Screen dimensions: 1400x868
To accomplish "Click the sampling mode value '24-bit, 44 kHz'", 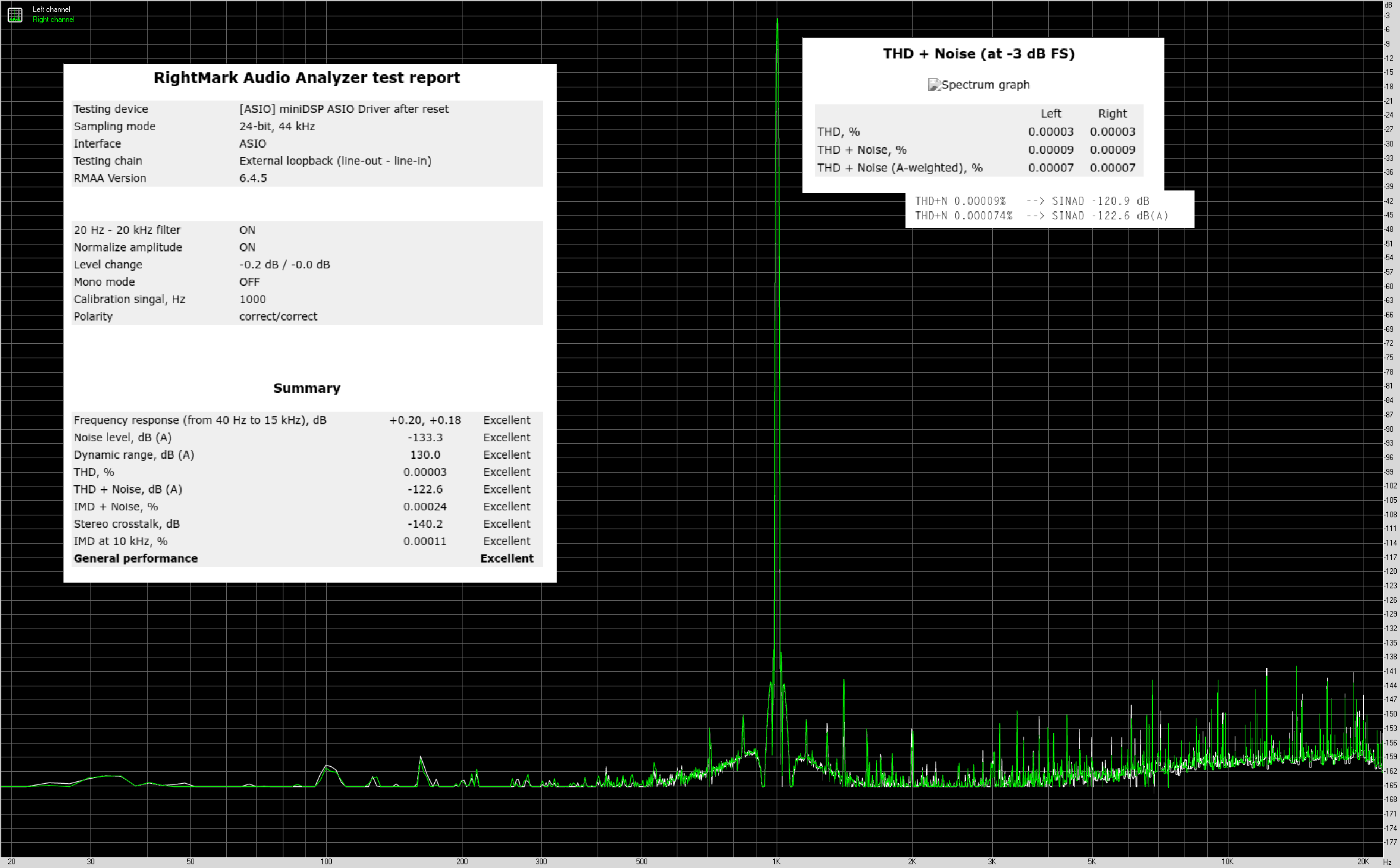I will click(x=277, y=126).
